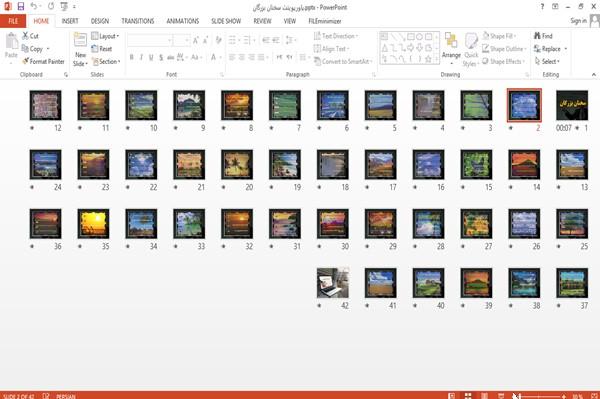Screen dimensions: 600x399
Task: Toggle Justify paragraph alignment
Action: click(261, 57)
